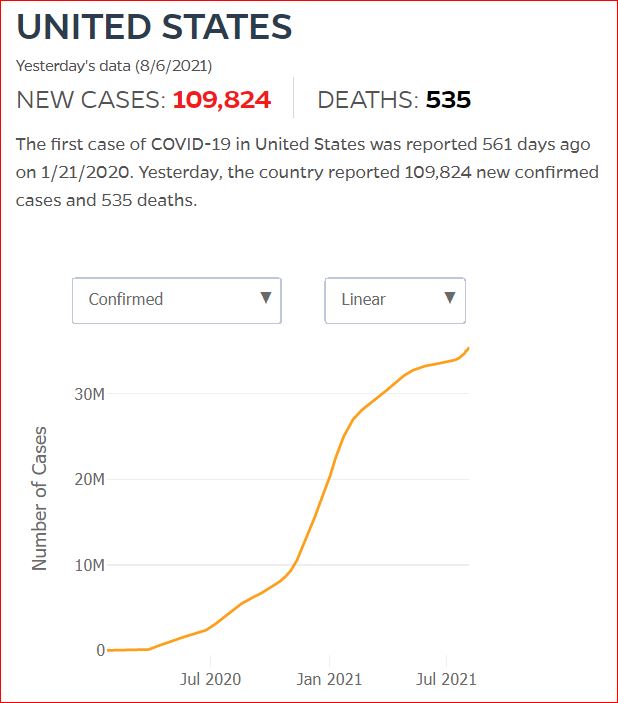
Task: Click the 0 y-axis label
Action: tap(100, 650)
